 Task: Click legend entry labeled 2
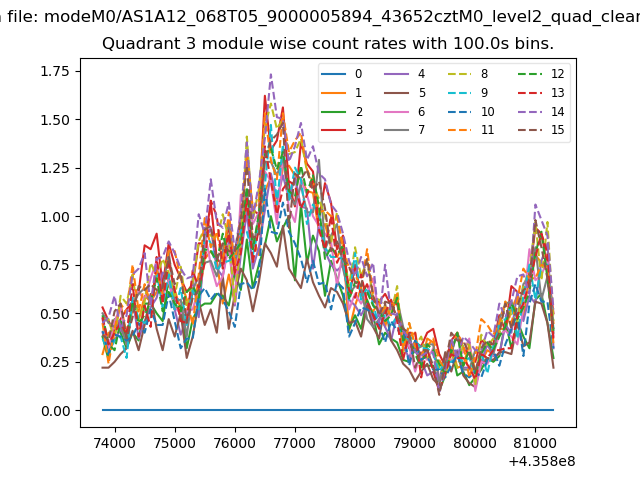click(x=342, y=111)
